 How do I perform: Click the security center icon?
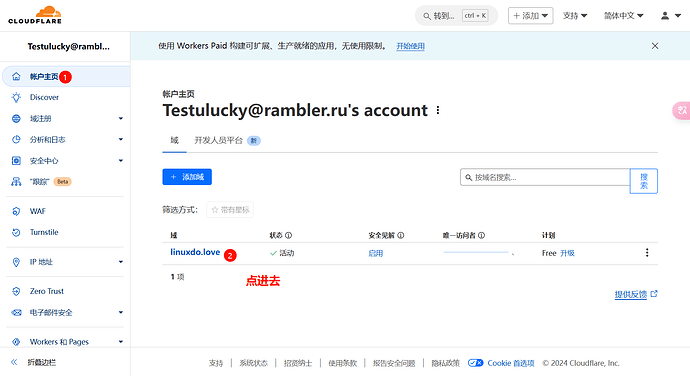(x=16, y=161)
